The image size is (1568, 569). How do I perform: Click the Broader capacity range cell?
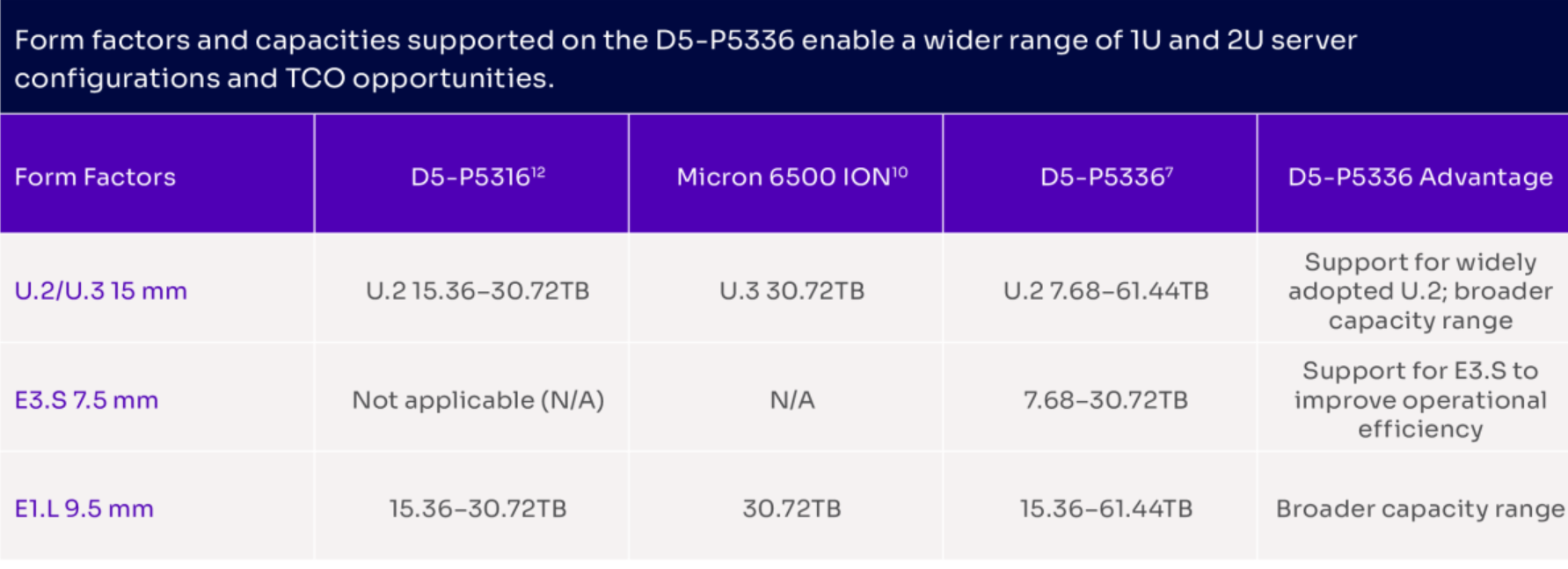[x=1420, y=508]
